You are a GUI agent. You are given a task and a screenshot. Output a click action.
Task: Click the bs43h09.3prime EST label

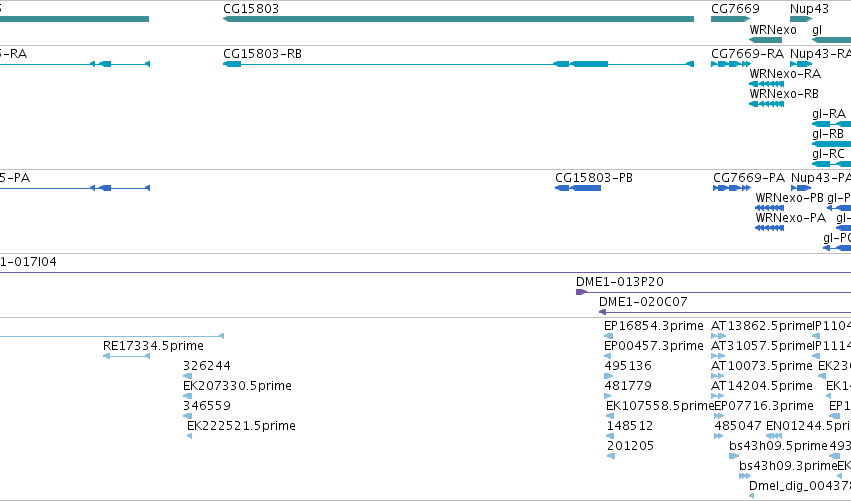788,466
